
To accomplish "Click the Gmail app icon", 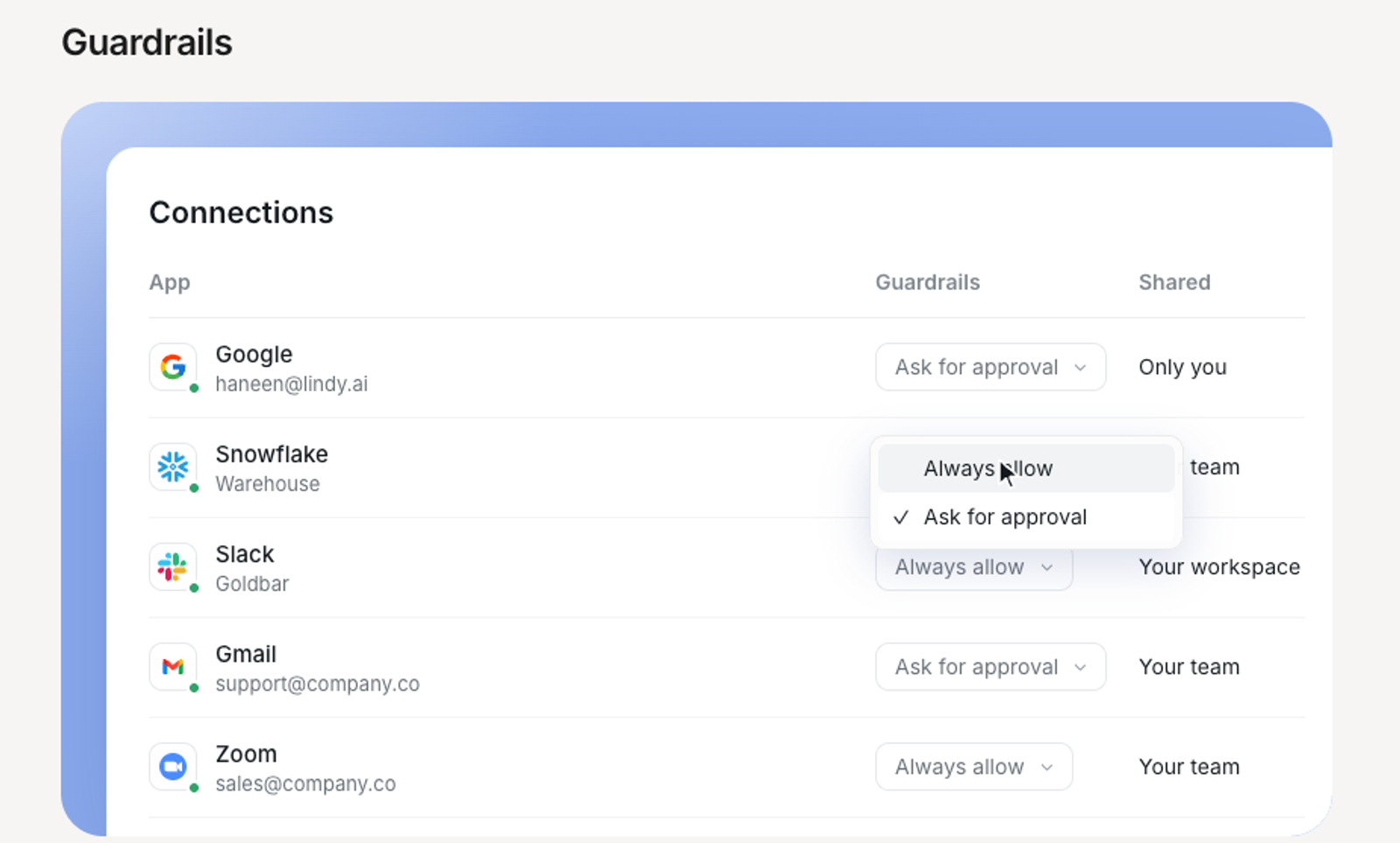I will (172, 666).
